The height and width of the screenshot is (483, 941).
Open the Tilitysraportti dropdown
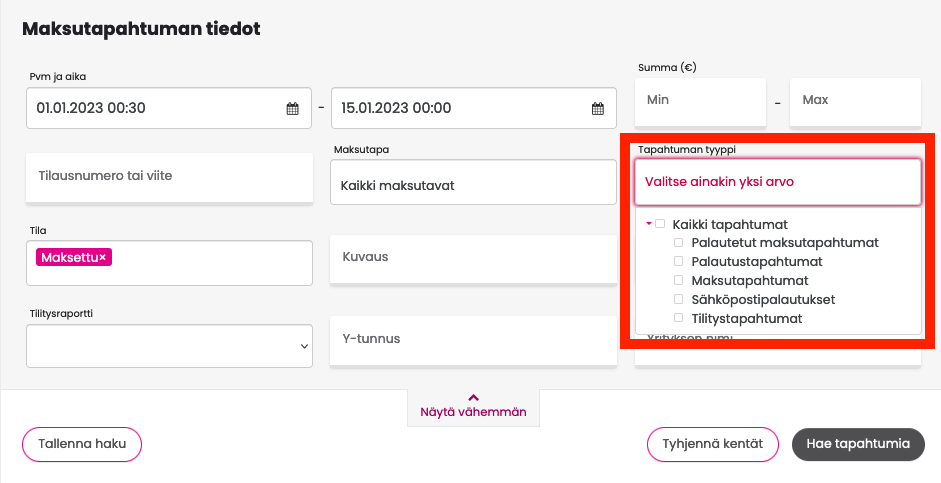pyautogui.click(x=169, y=346)
